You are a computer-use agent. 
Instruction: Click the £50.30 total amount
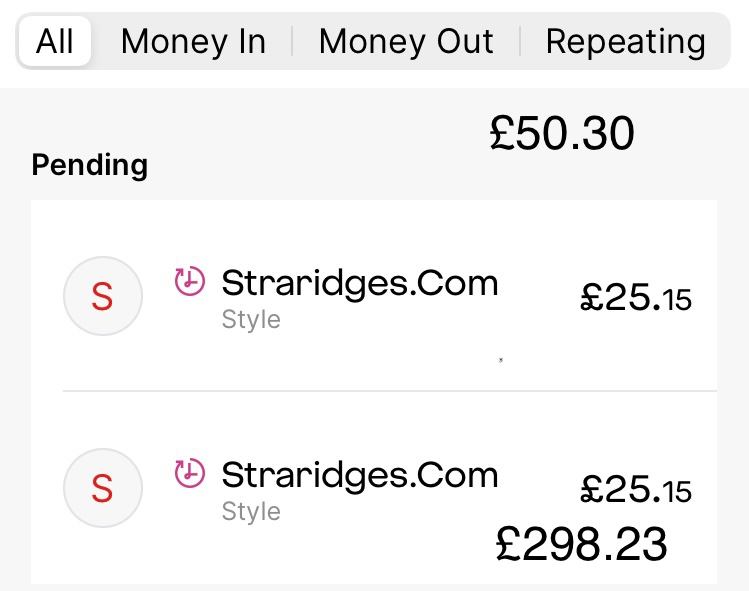pos(562,134)
